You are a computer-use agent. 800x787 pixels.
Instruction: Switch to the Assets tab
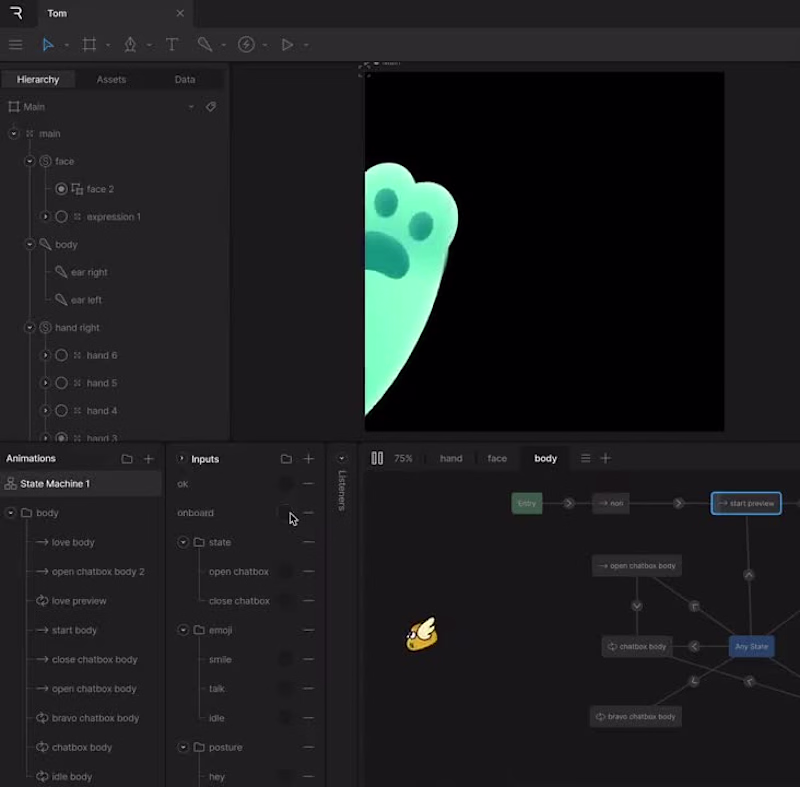tap(111, 80)
